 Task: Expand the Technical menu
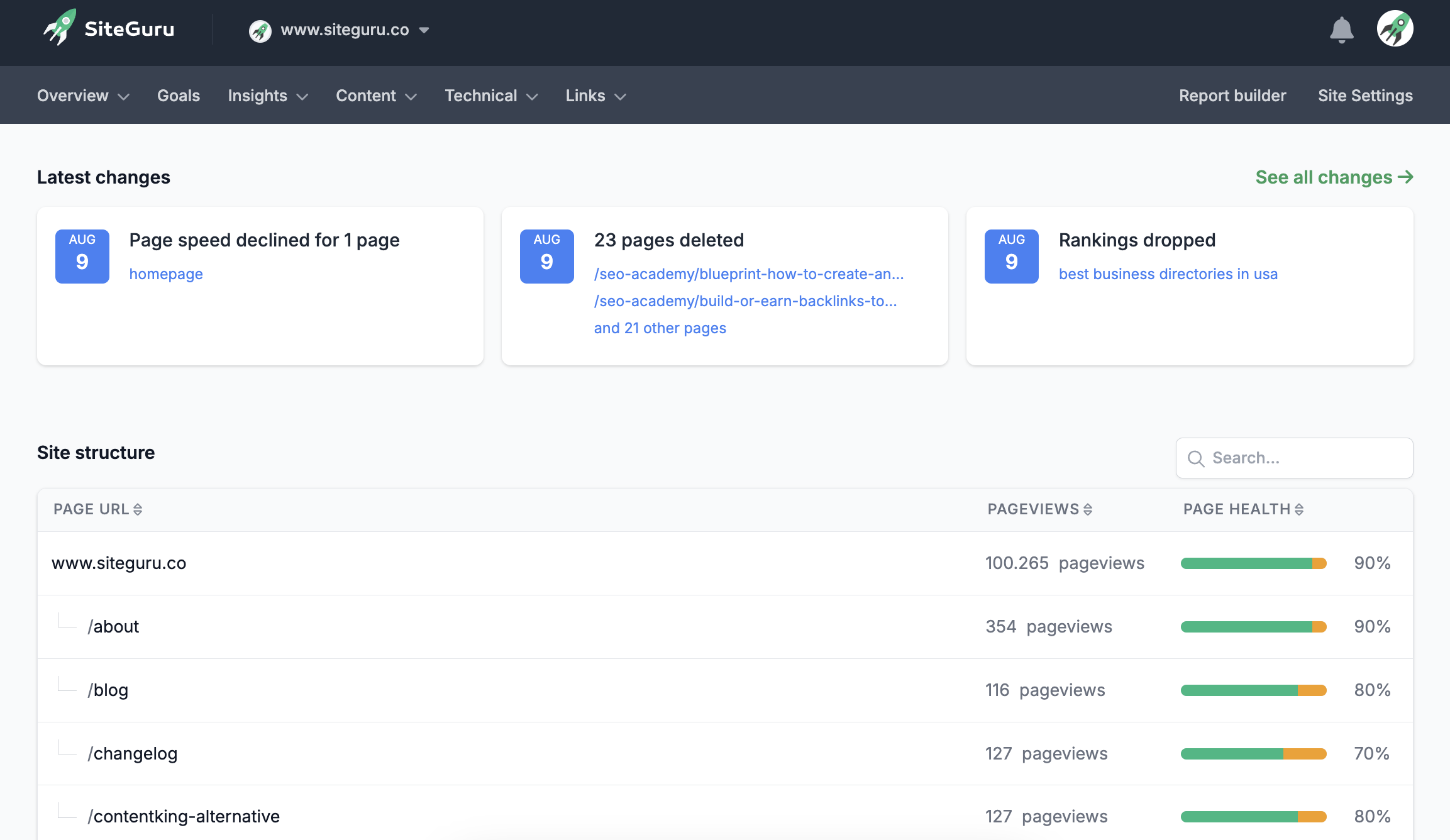(x=491, y=96)
